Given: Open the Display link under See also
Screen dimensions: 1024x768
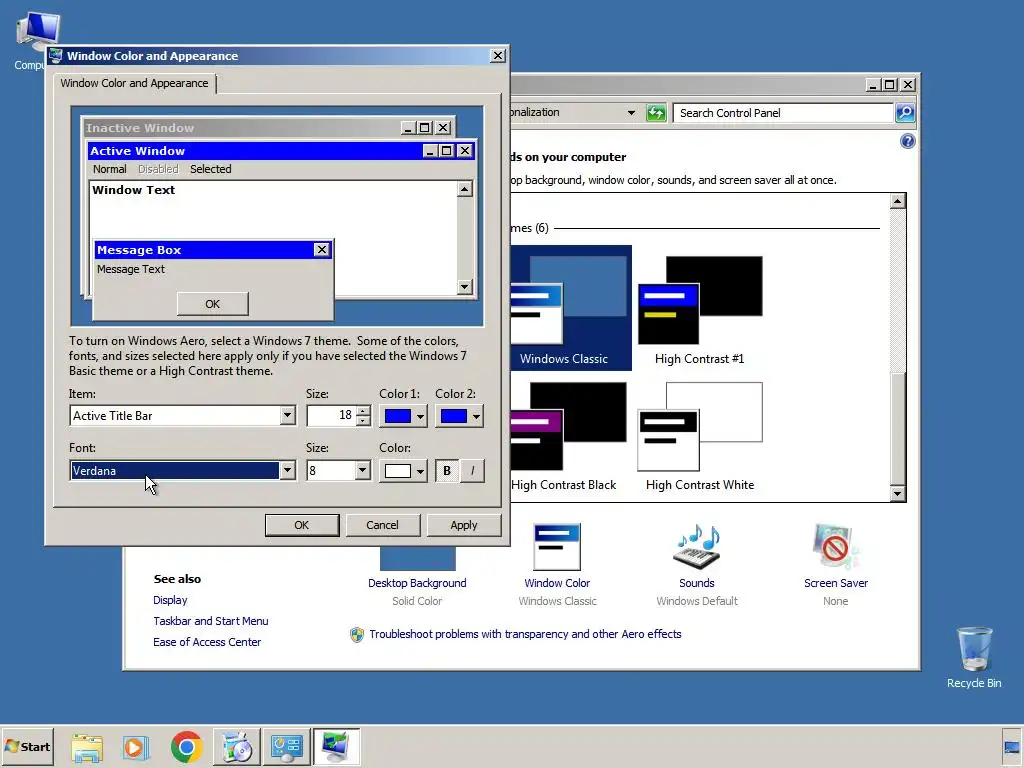Looking at the screenshot, I should (170, 600).
